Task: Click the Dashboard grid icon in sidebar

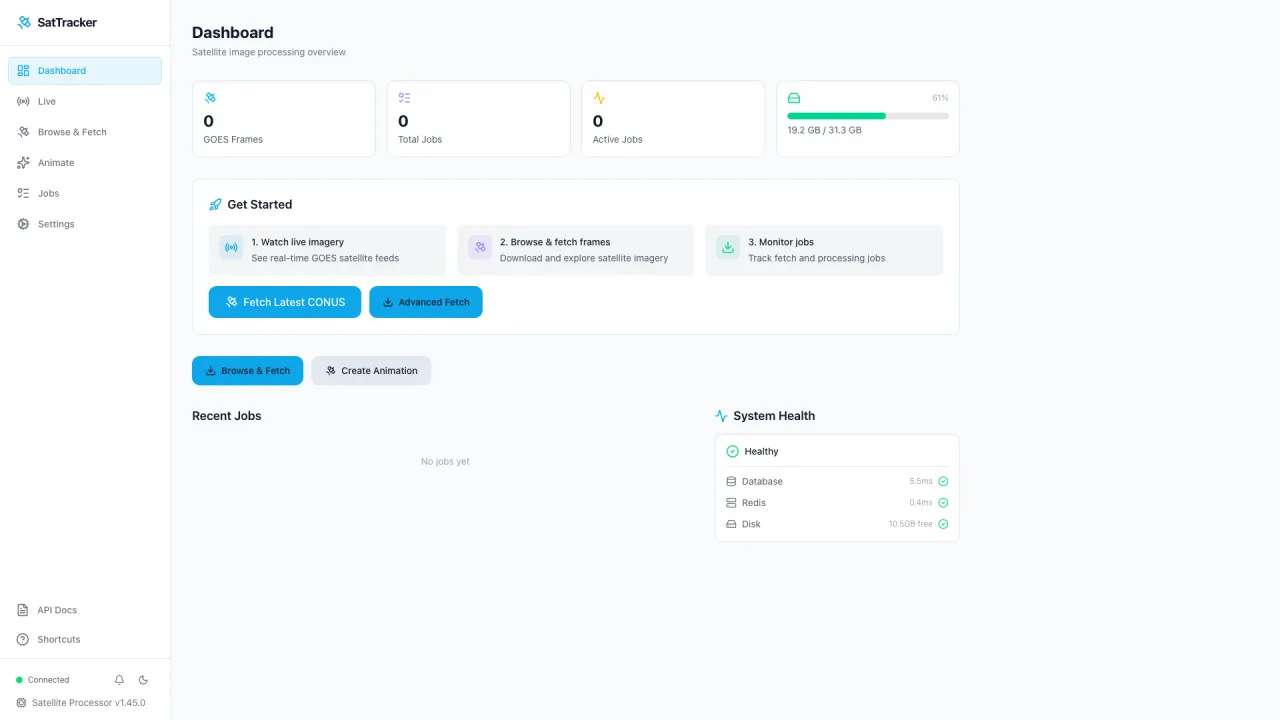Action: coord(24,71)
